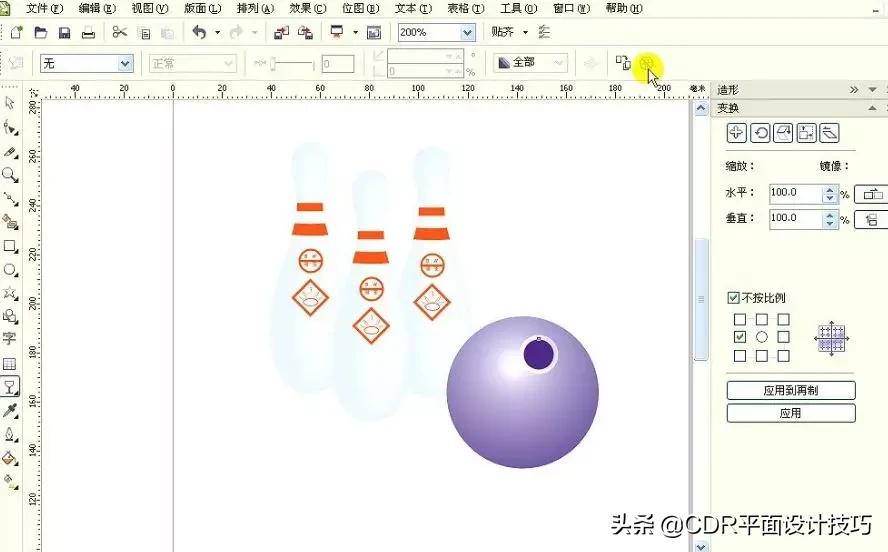888x552 pixels.
Task: Uncheck the 不按比例 checkbox
Action: pos(733,298)
